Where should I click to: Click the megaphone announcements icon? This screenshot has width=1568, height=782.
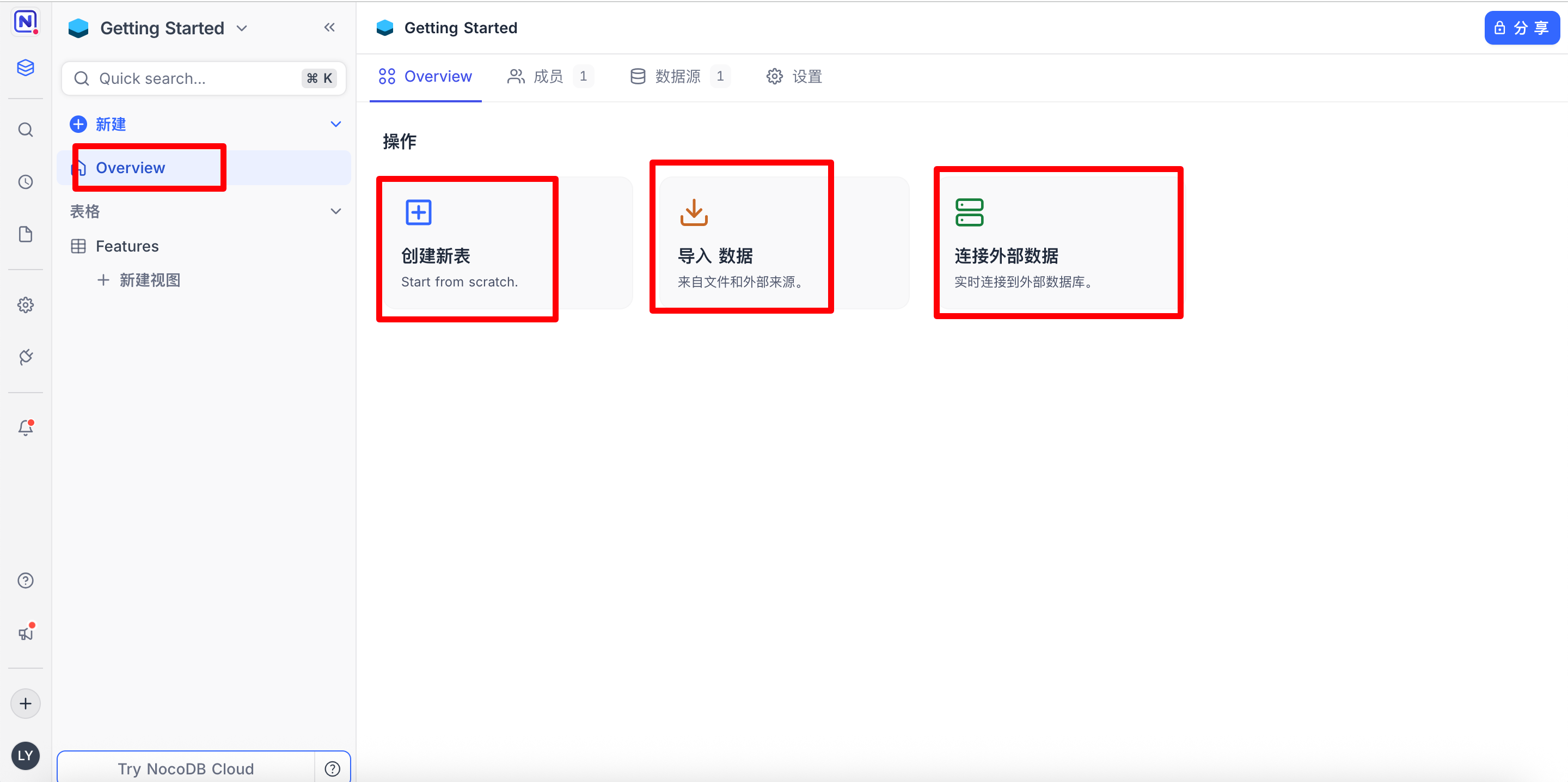[x=26, y=633]
